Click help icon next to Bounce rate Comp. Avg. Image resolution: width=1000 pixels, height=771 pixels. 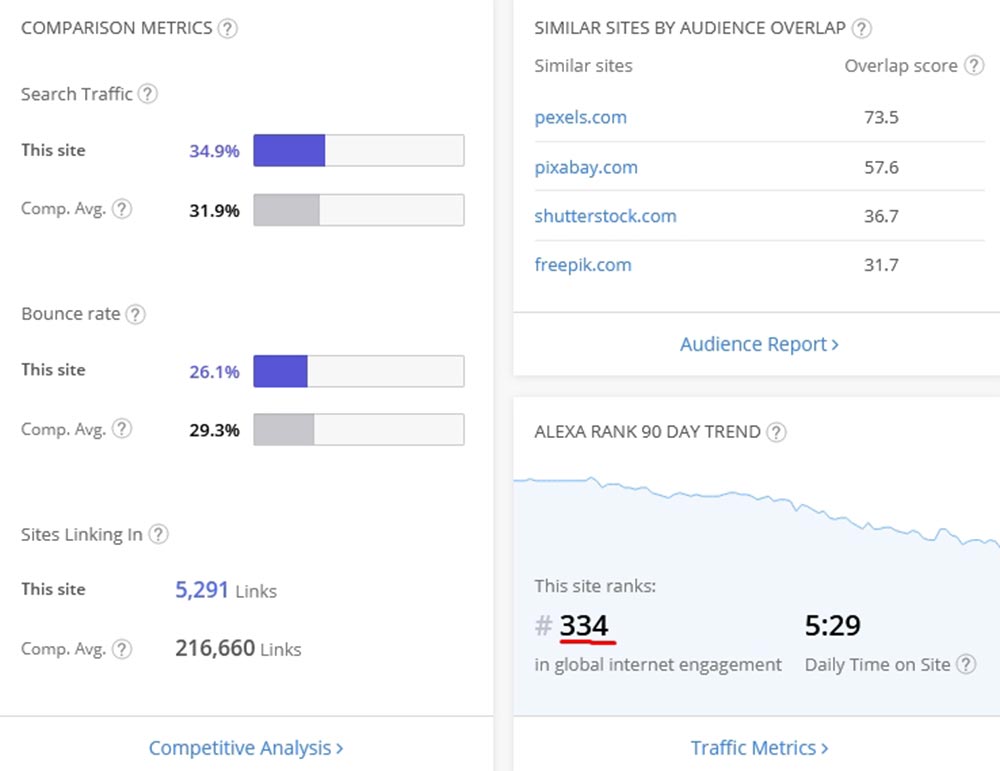(x=122, y=429)
